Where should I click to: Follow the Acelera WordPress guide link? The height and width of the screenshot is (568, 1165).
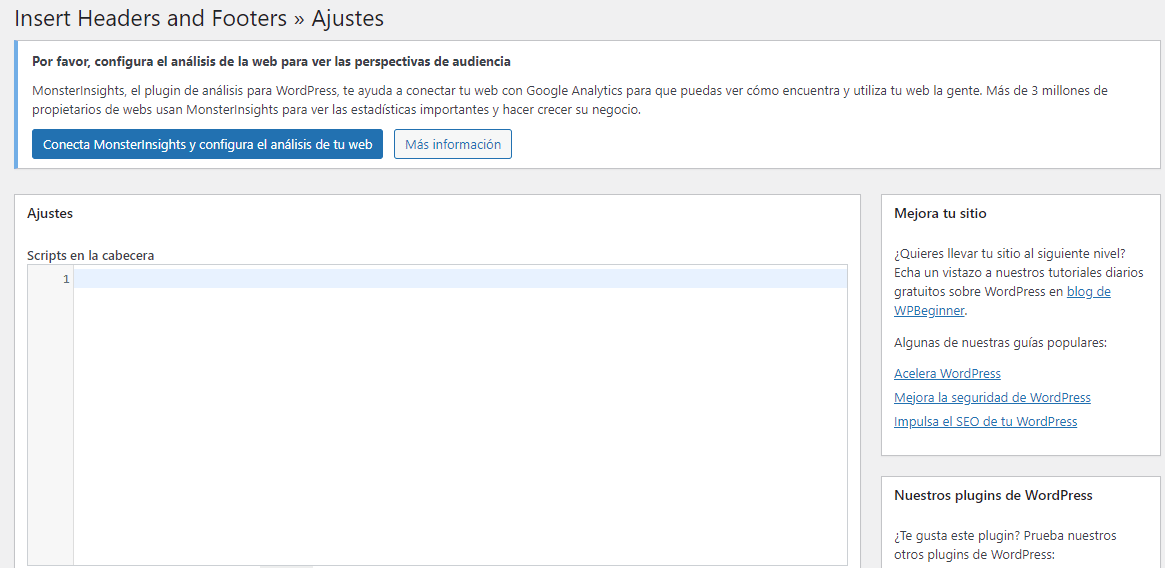tap(947, 373)
